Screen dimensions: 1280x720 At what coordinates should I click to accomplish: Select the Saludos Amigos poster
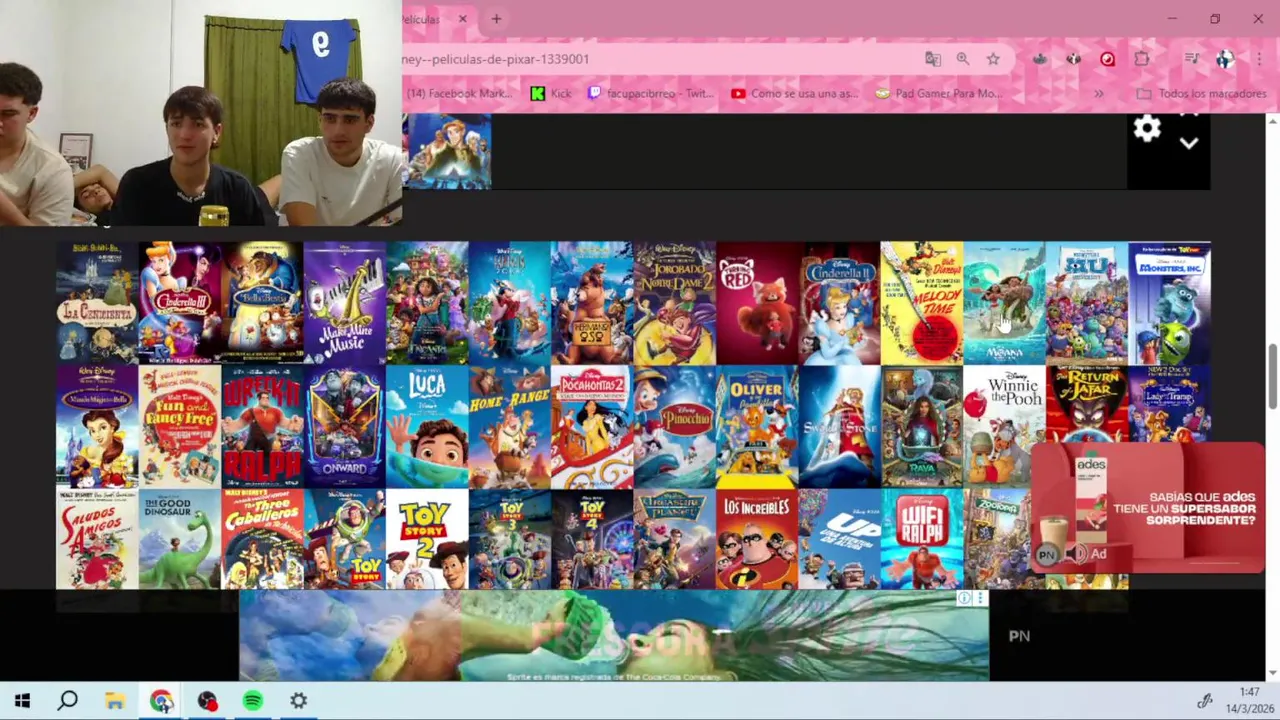tap(97, 539)
